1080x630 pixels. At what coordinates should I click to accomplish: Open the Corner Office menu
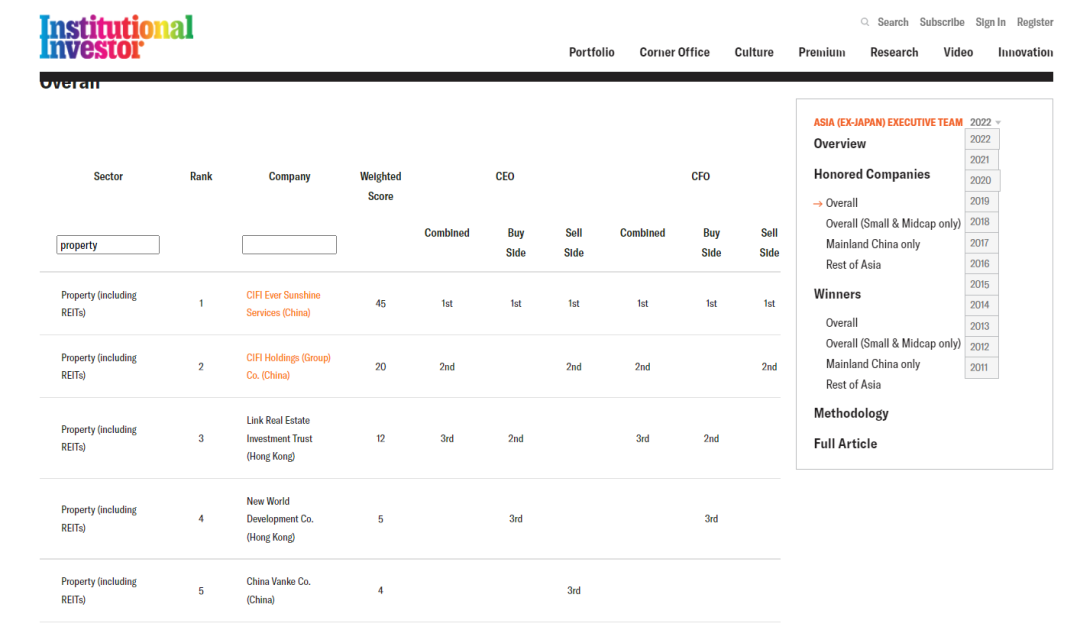(674, 52)
